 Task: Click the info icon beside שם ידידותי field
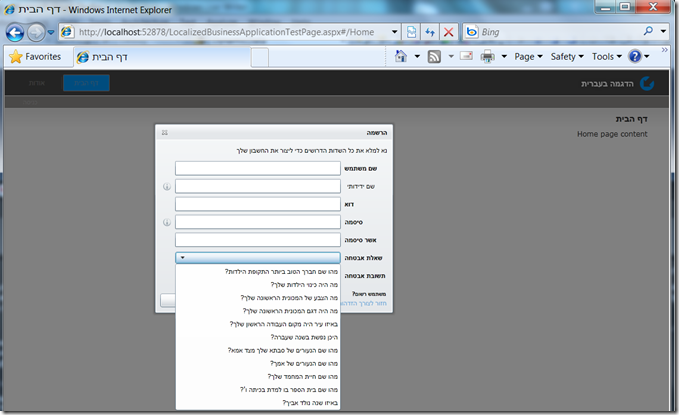pyautogui.click(x=167, y=186)
